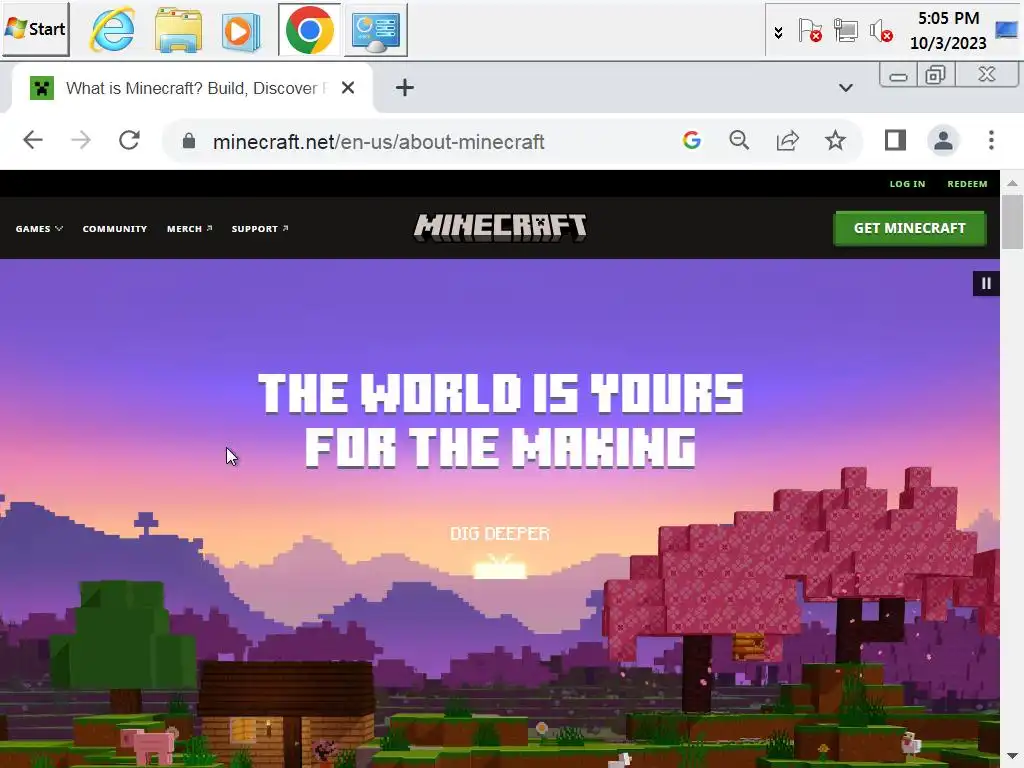Open the MERCH external link
Screen dimensions: 1024x768
[189, 229]
